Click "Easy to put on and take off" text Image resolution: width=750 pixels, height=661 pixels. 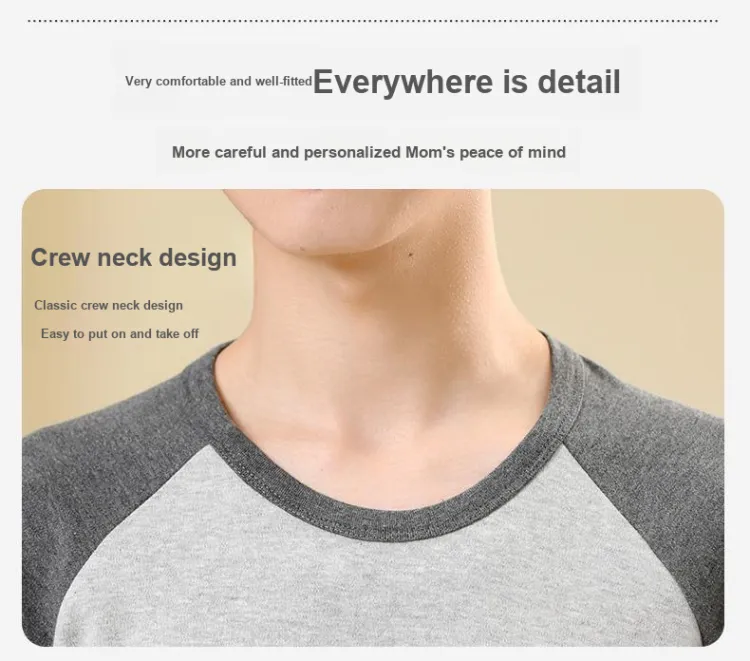click(x=120, y=333)
